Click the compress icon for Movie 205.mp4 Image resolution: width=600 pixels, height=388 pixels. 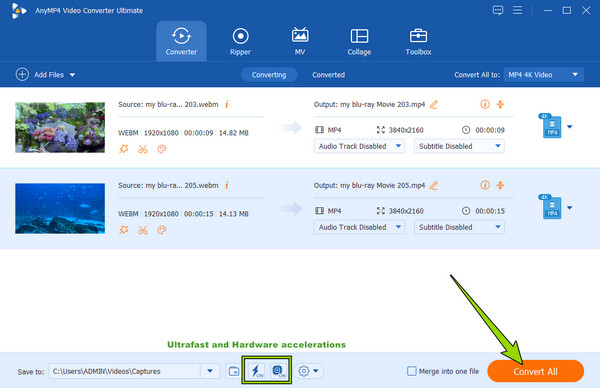[x=500, y=185]
